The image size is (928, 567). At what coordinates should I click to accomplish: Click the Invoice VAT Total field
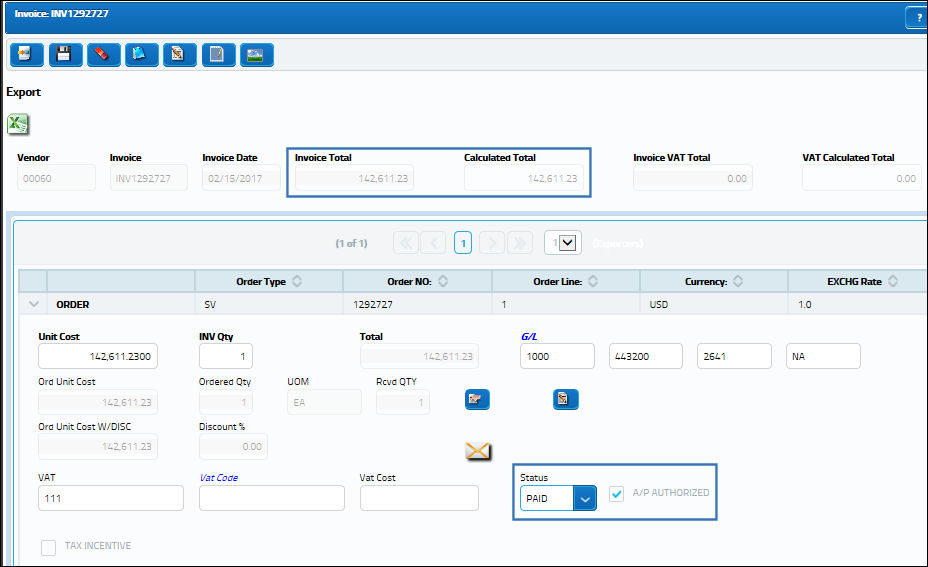click(x=693, y=178)
